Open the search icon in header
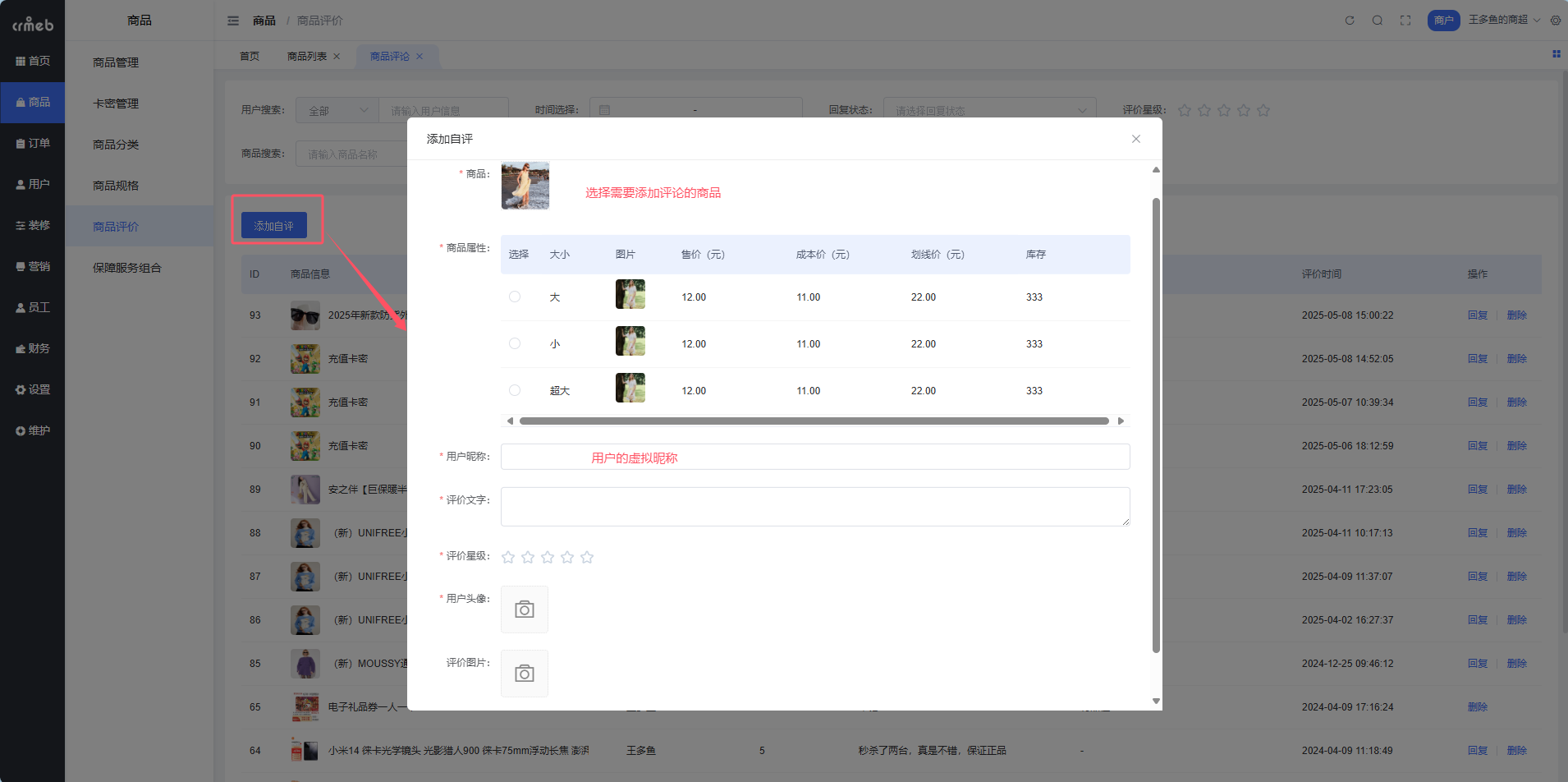Viewport: 1568px width, 782px height. coord(1378,21)
